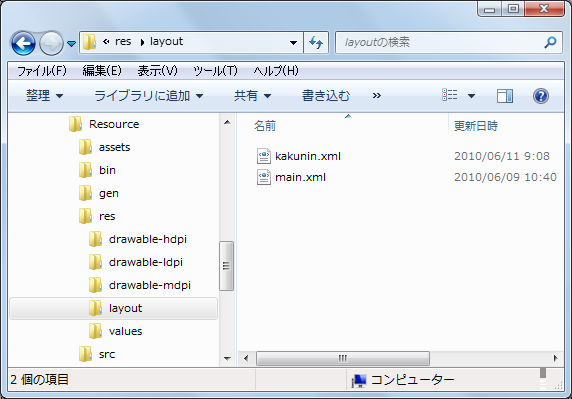This screenshot has width=572, height=399.
Task: Select 'layout' in the address breadcrumb
Action: (x=166, y=42)
